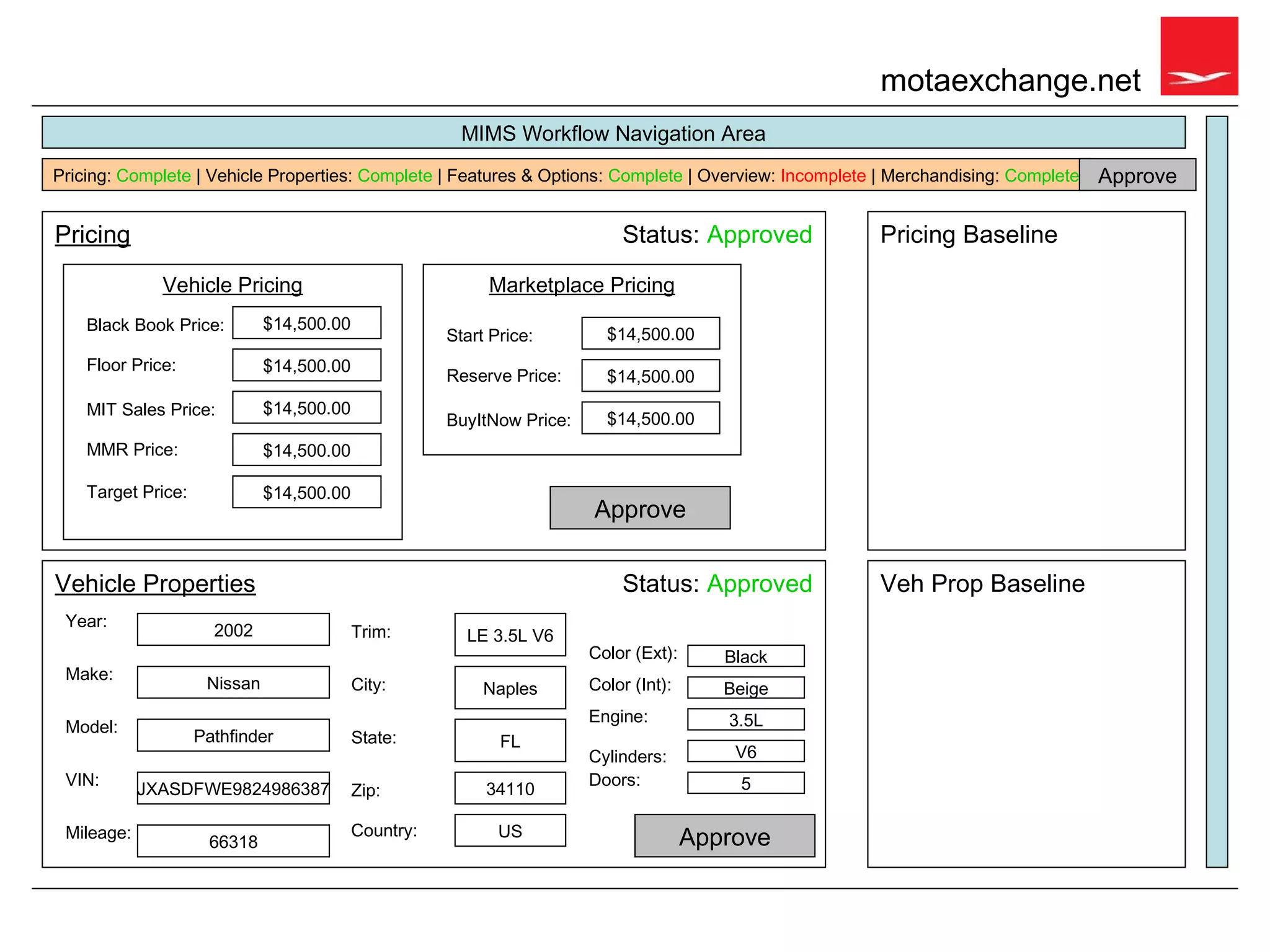Click the MIMS Workflow Navigation Area bar
The height and width of the screenshot is (952, 1270).
coord(613,133)
